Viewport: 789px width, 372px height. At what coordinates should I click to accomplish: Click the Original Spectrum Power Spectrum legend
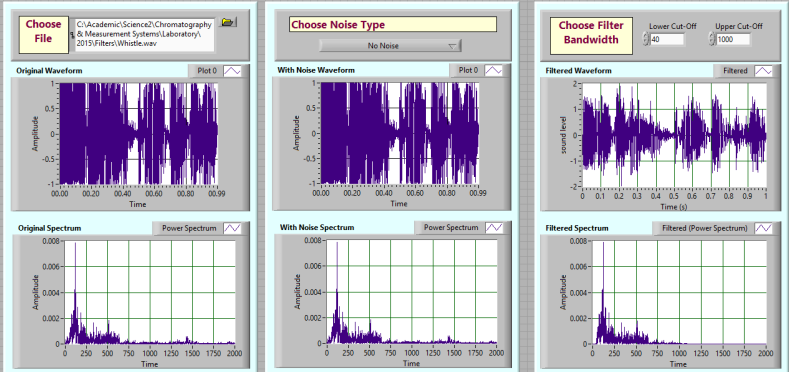tap(189, 228)
